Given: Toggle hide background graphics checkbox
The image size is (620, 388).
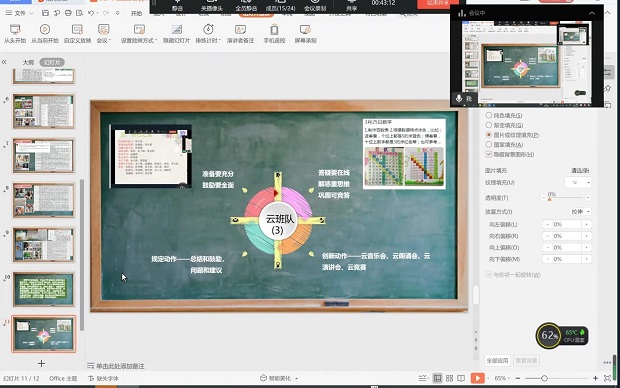Looking at the screenshot, I should point(489,154).
